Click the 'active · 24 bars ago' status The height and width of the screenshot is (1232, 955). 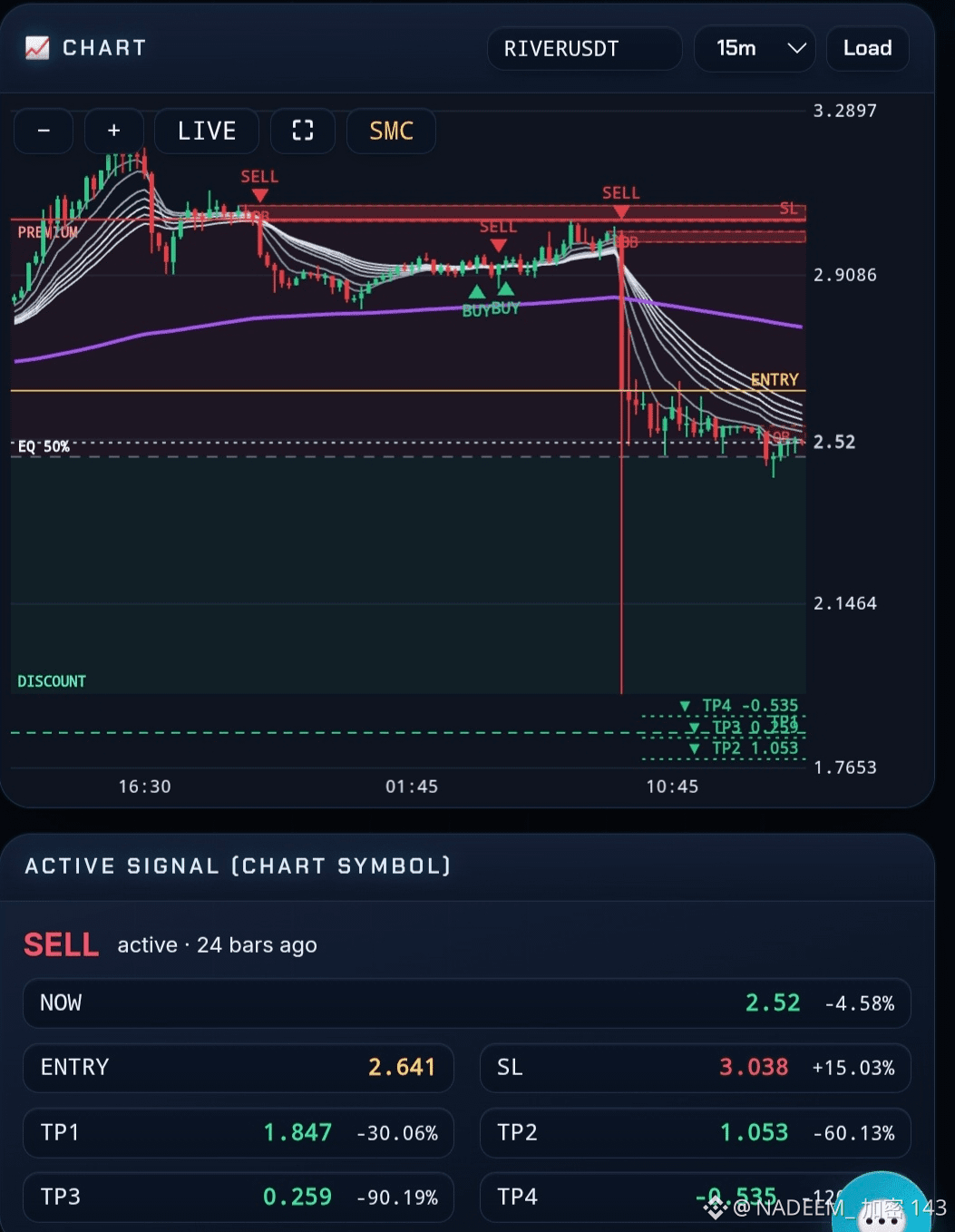[217, 945]
